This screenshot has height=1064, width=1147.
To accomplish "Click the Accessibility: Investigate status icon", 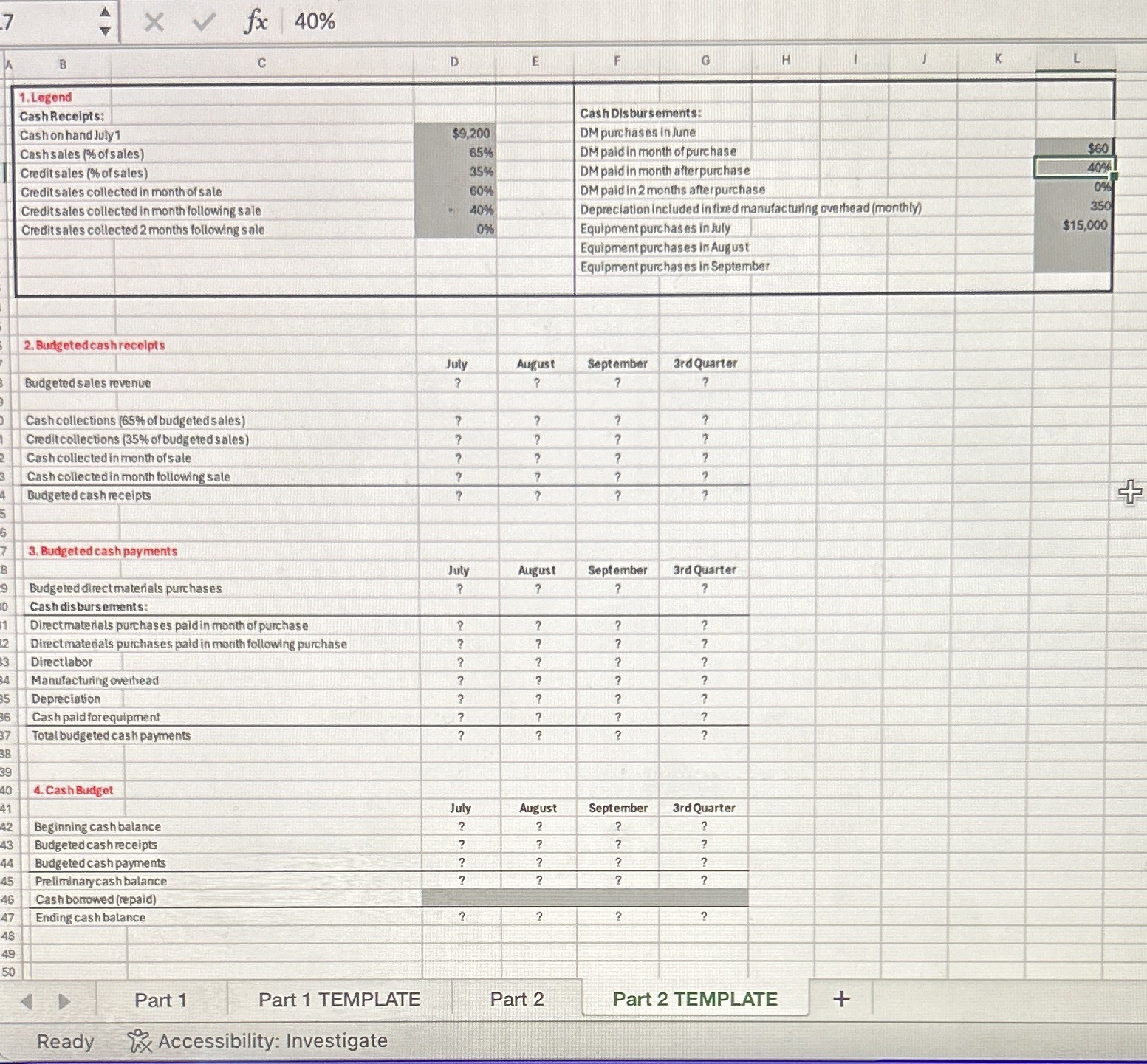I will pos(140,1041).
